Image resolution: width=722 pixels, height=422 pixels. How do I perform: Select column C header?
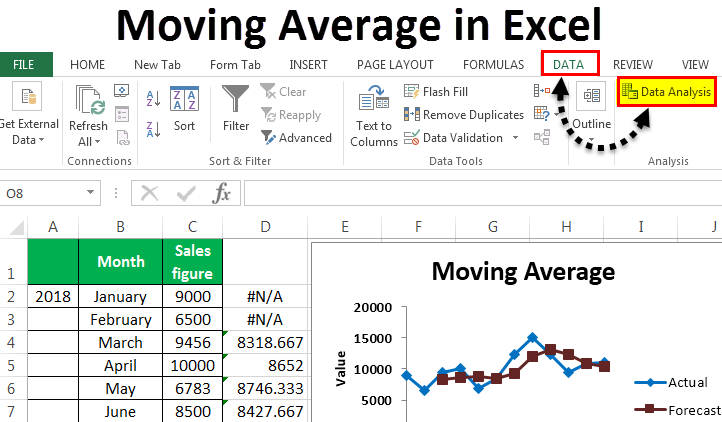[x=192, y=227]
